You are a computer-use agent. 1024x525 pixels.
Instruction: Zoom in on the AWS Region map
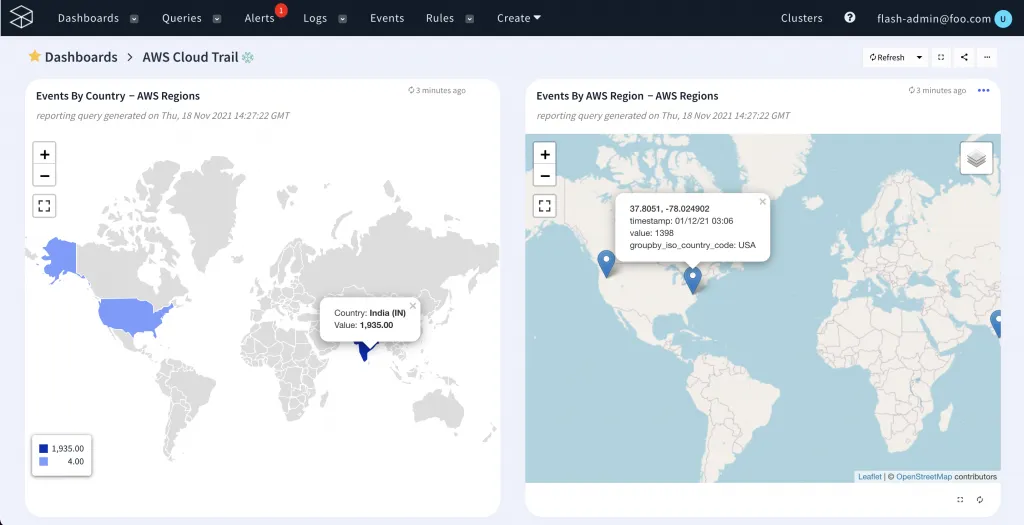pos(544,154)
